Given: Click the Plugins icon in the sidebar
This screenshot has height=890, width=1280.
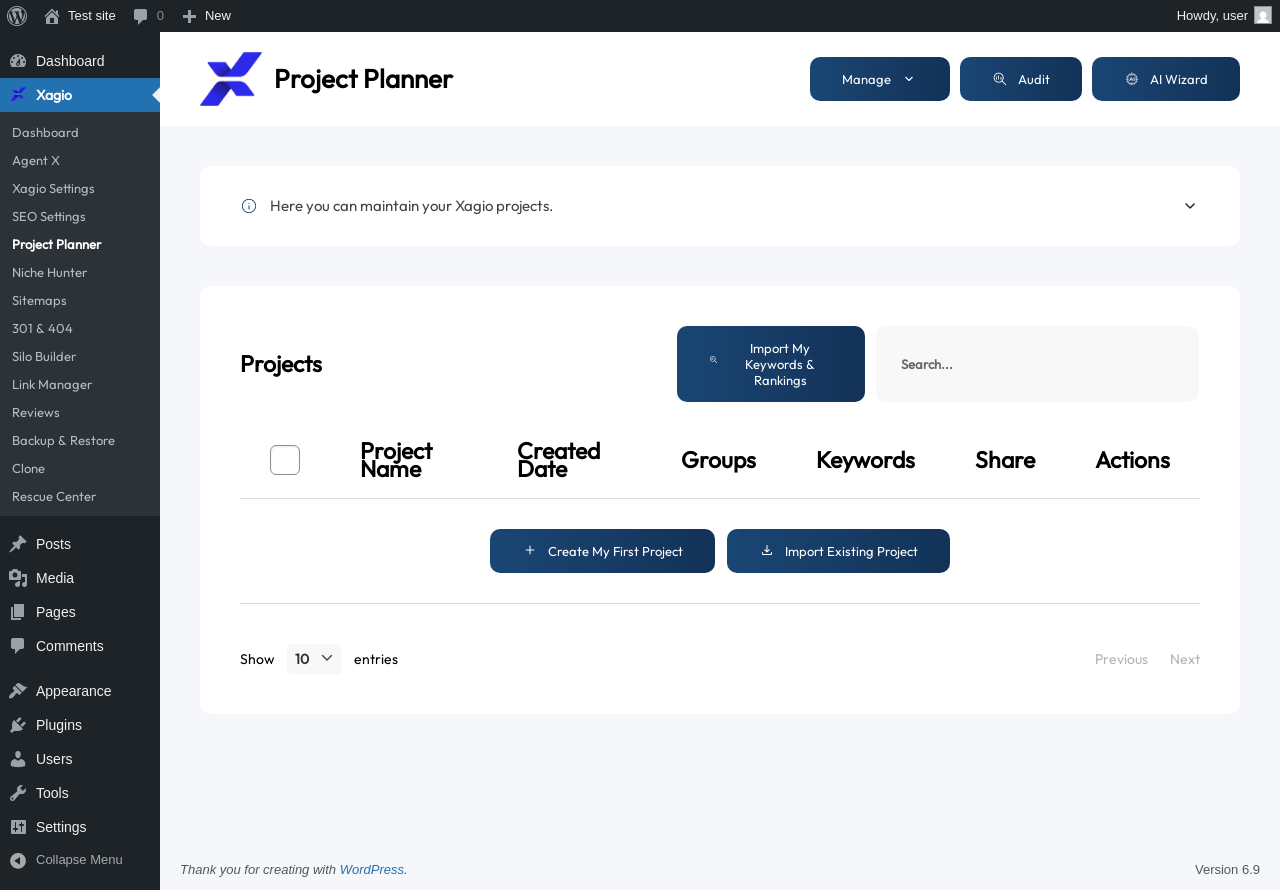Looking at the screenshot, I should pyautogui.click(x=18, y=725).
